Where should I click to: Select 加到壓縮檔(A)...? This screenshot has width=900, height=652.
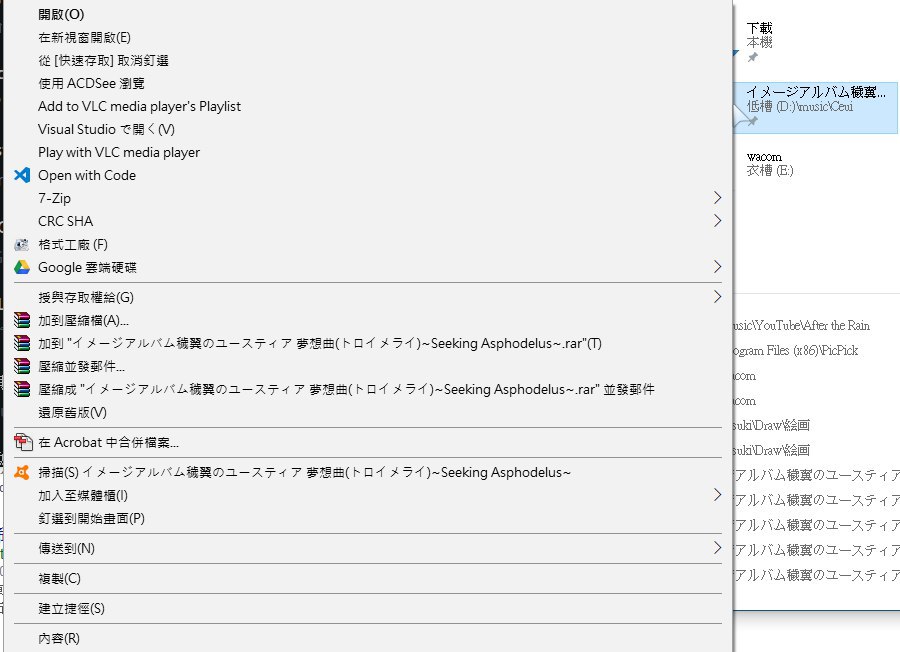click(367, 320)
